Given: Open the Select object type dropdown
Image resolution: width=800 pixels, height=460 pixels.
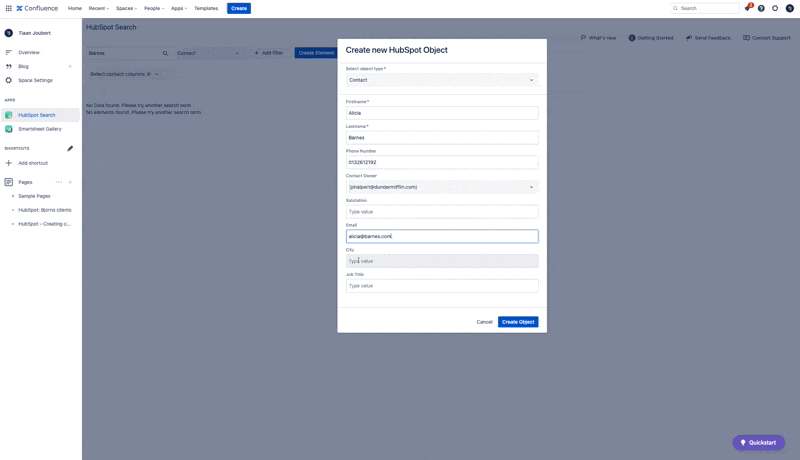Looking at the screenshot, I should click(x=442, y=80).
